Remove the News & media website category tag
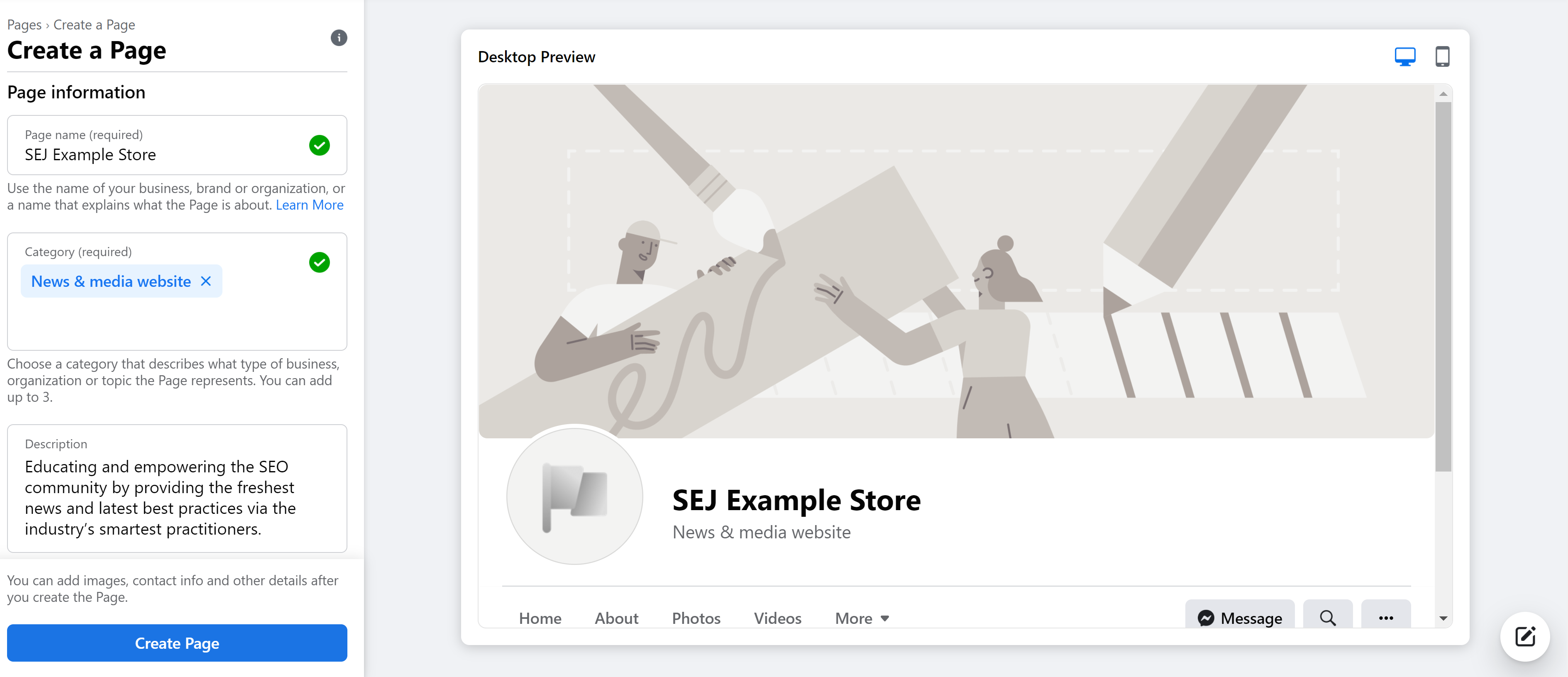1568x677 pixels. coord(206,281)
